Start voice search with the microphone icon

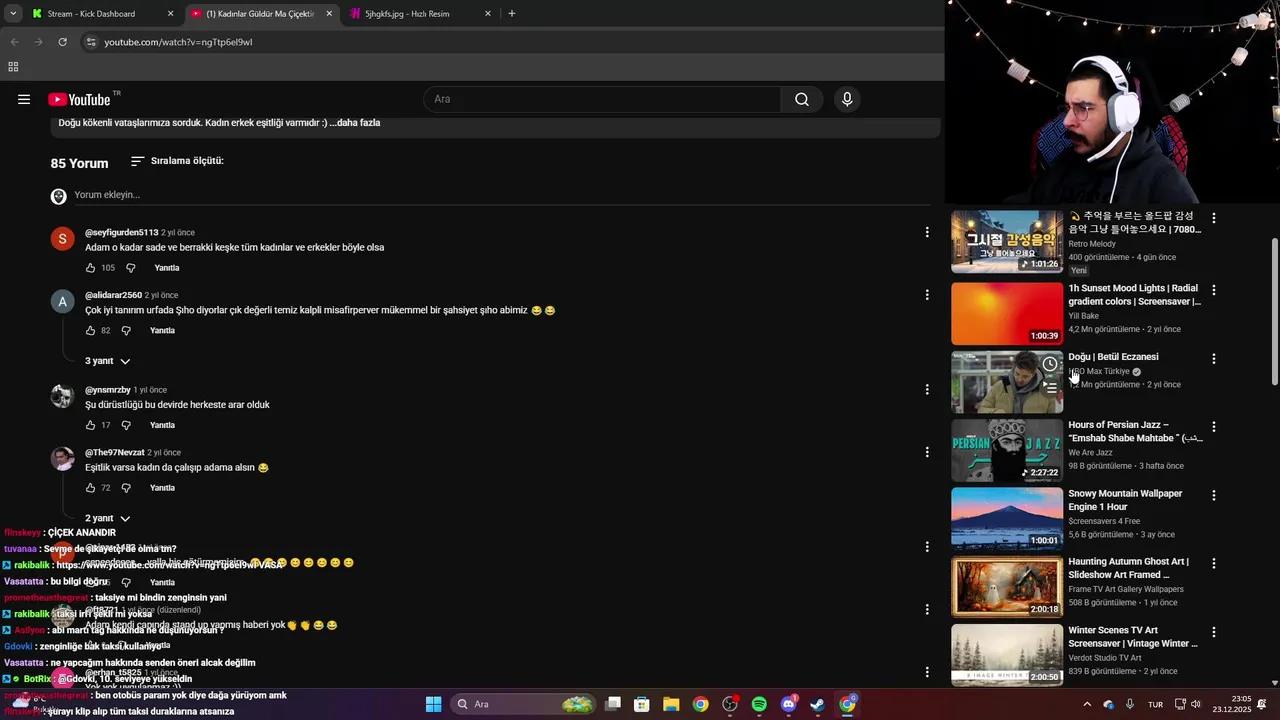point(847,99)
